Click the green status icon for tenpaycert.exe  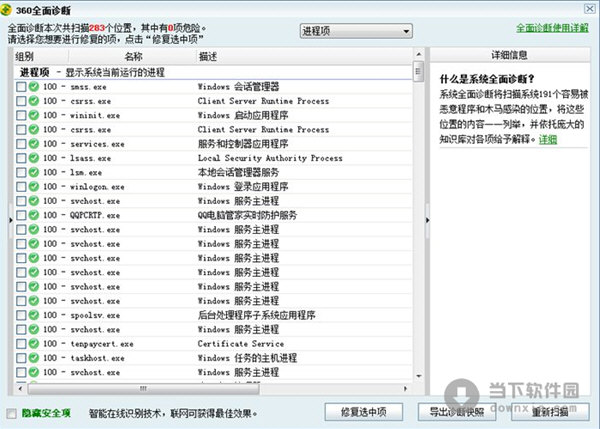click(x=34, y=344)
